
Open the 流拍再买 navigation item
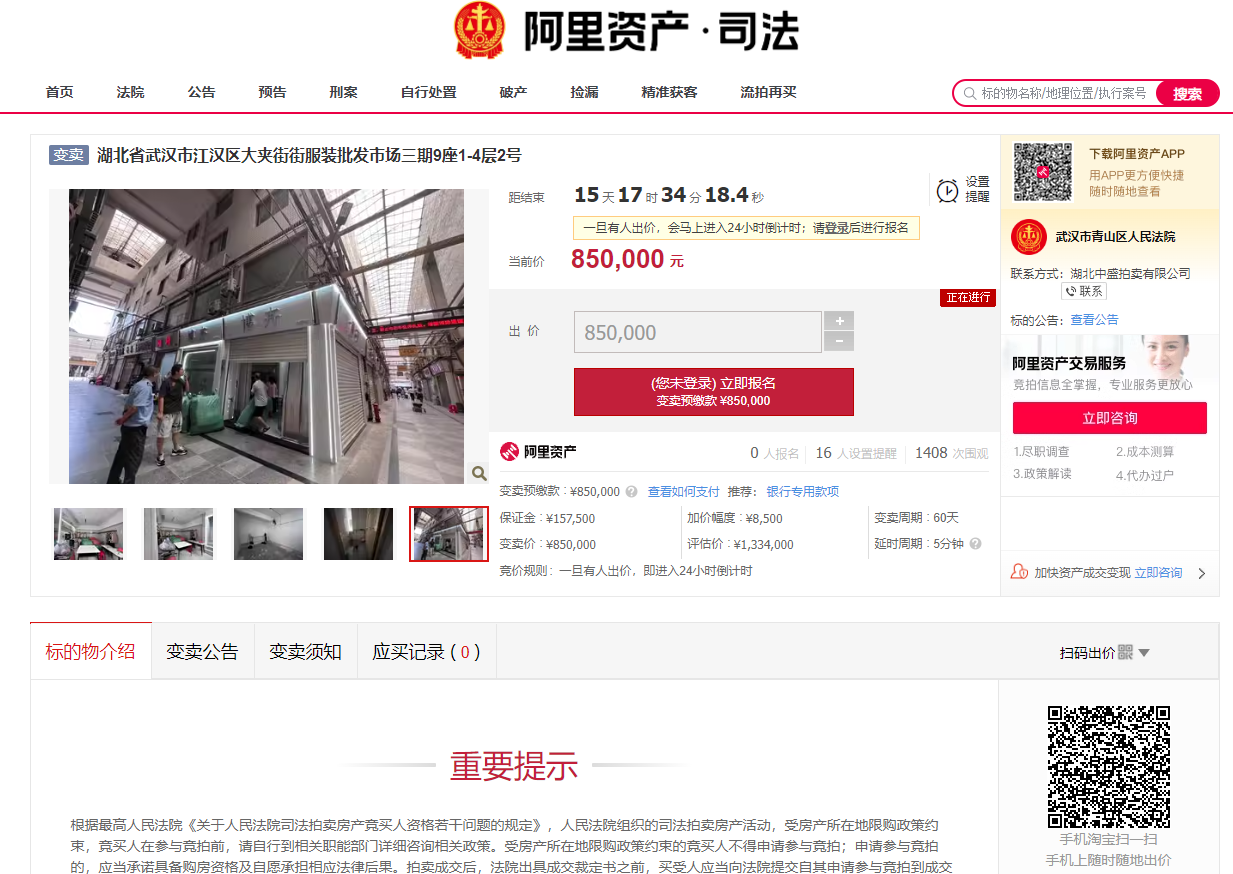click(768, 92)
